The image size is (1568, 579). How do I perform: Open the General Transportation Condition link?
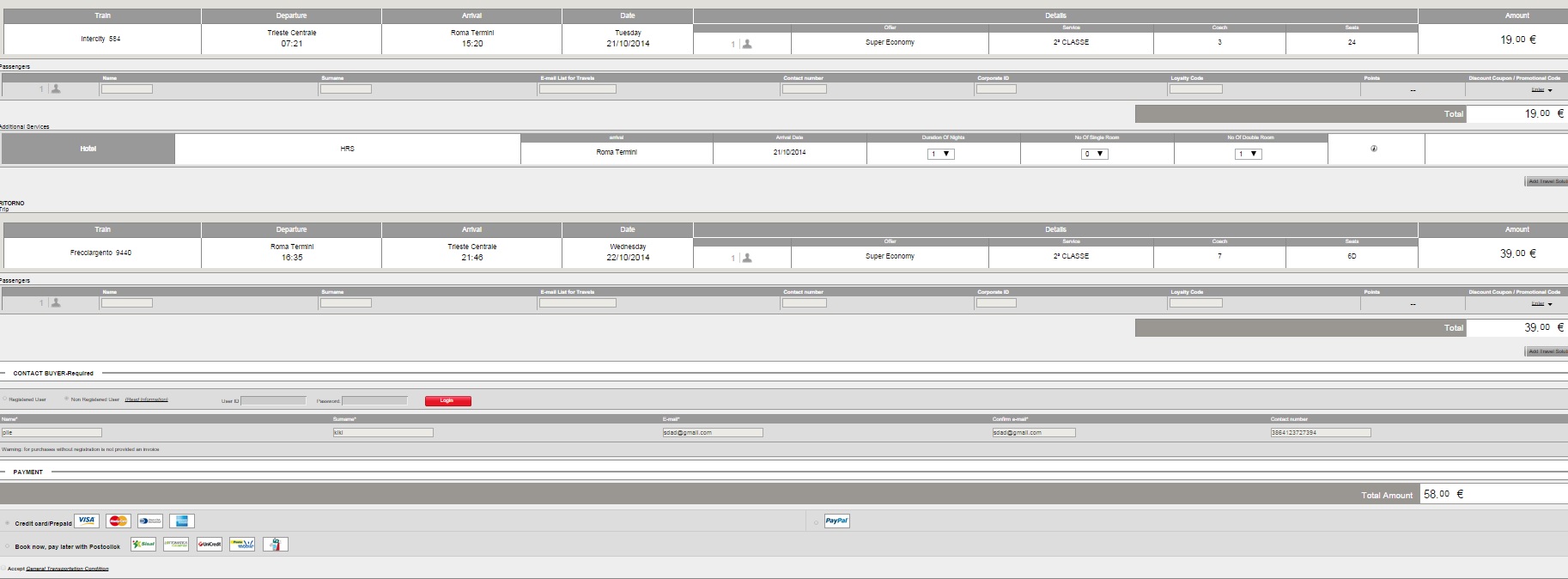pyautogui.click(x=67, y=569)
